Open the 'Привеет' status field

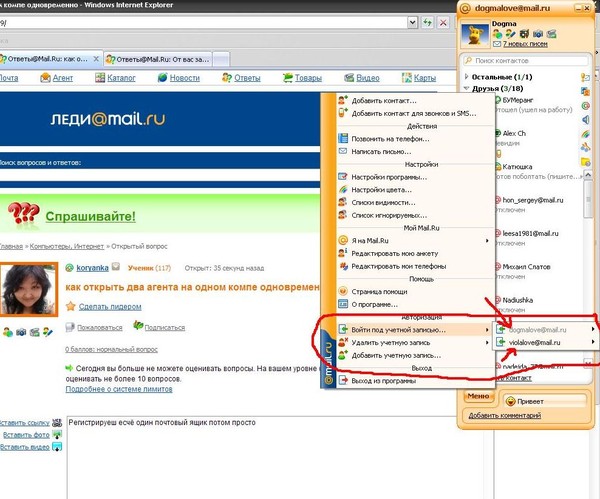point(545,401)
